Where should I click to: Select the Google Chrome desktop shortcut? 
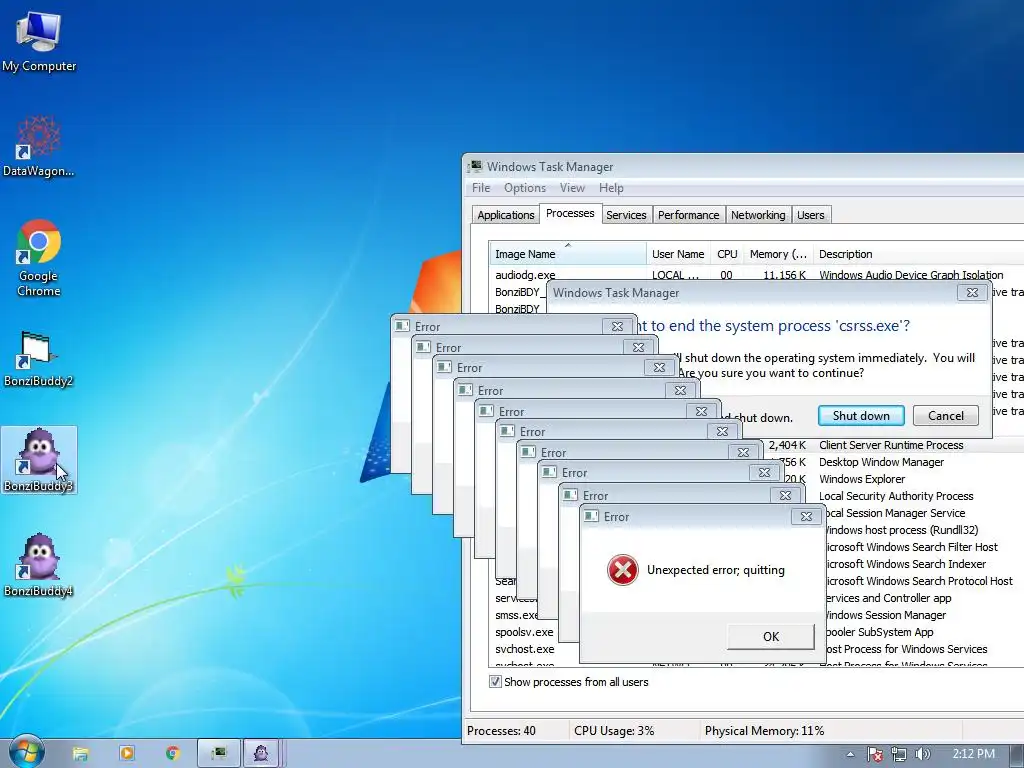click(39, 258)
